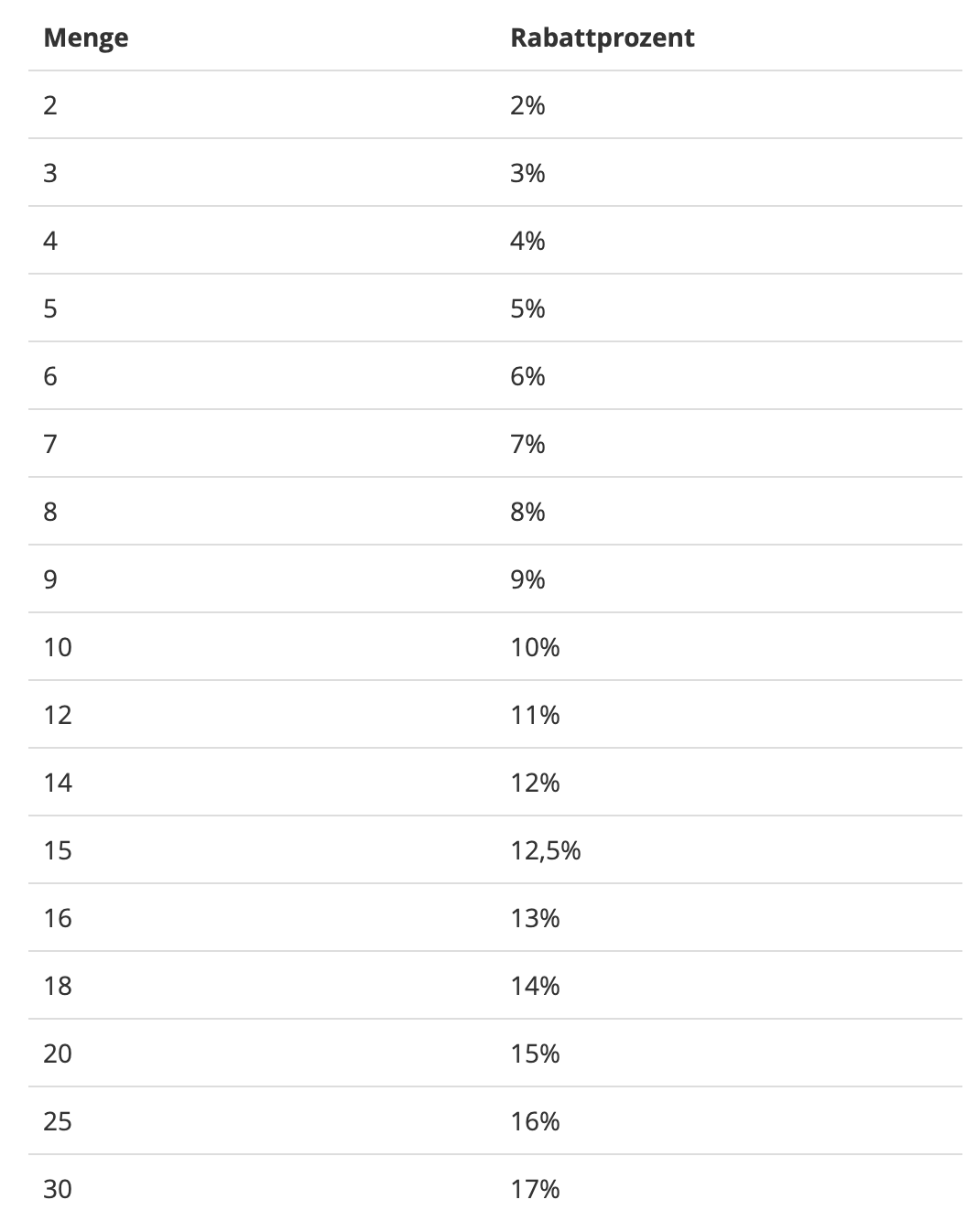The image size is (967, 1232).
Task: Select the 14% Rabattprozent cell
Action: [x=535, y=986]
